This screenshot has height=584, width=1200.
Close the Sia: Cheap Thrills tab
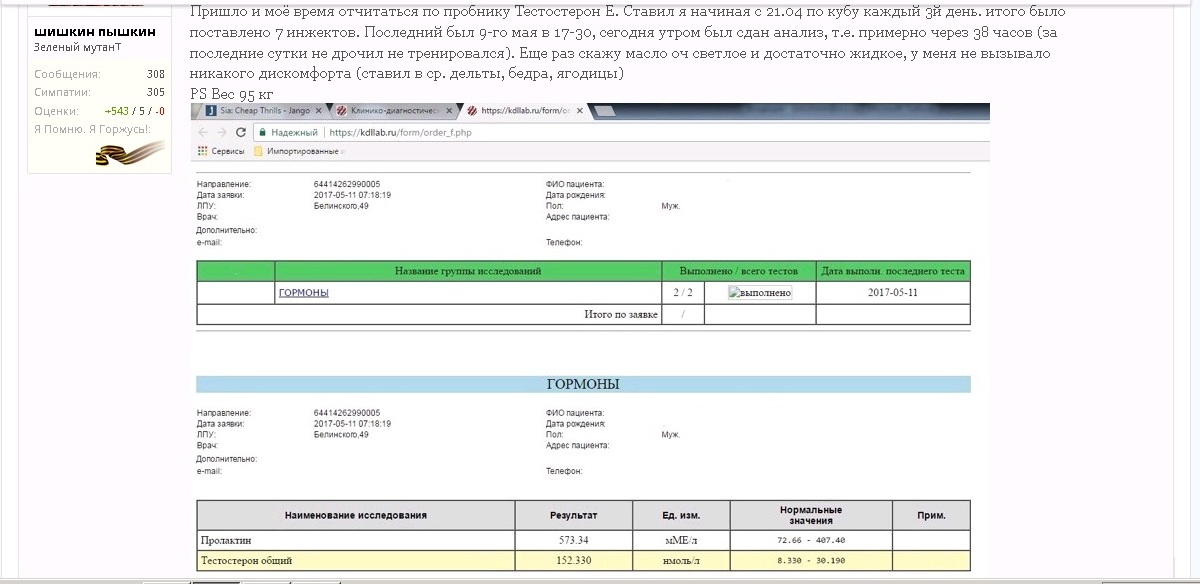(x=320, y=111)
